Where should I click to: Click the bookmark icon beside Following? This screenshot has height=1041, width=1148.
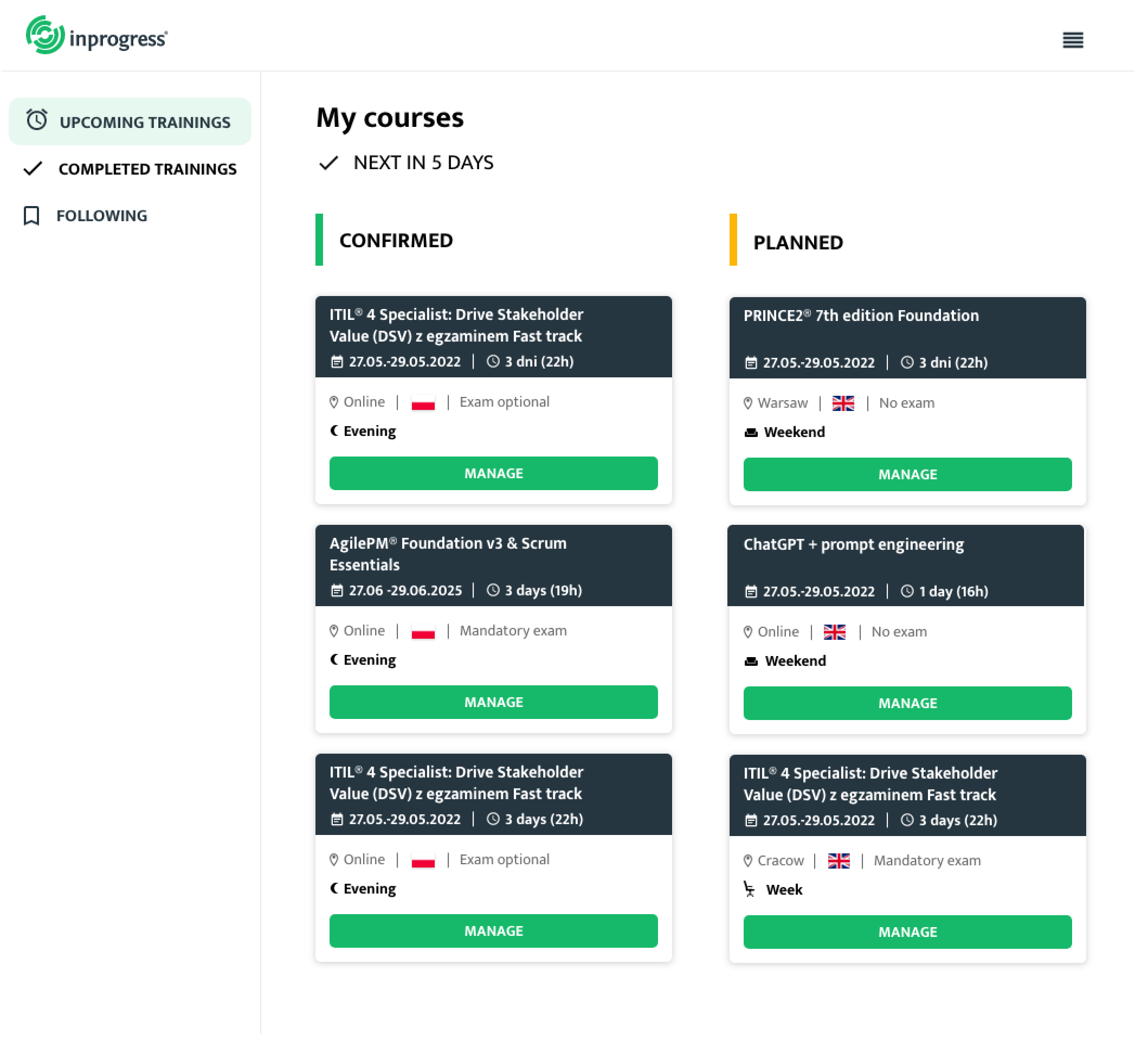pos(31,216)
